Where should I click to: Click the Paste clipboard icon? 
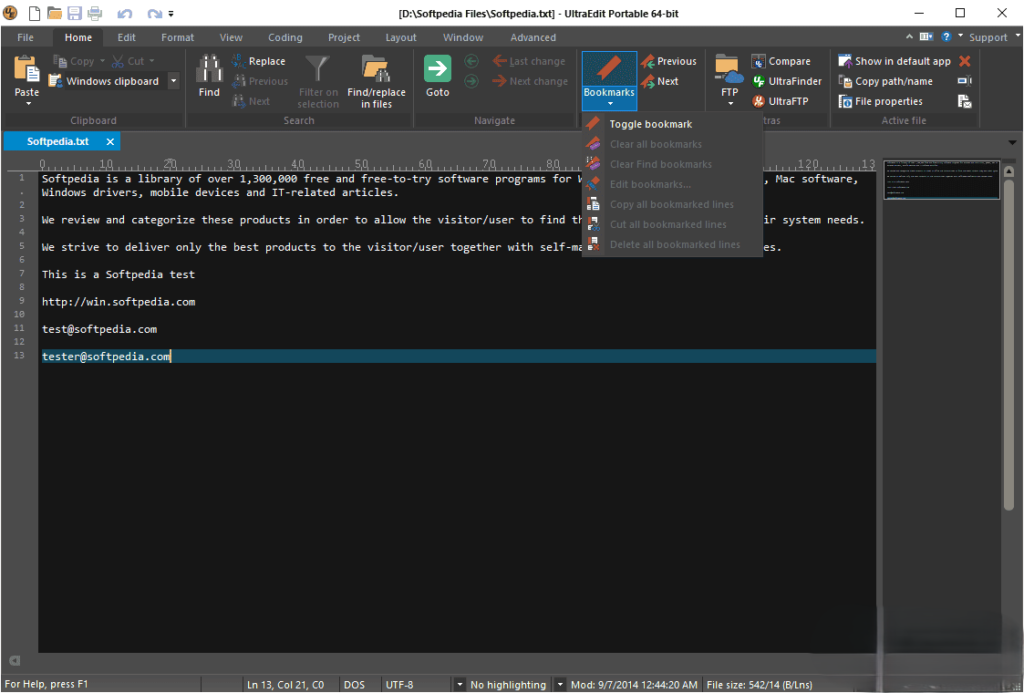[x=27, y=71]
